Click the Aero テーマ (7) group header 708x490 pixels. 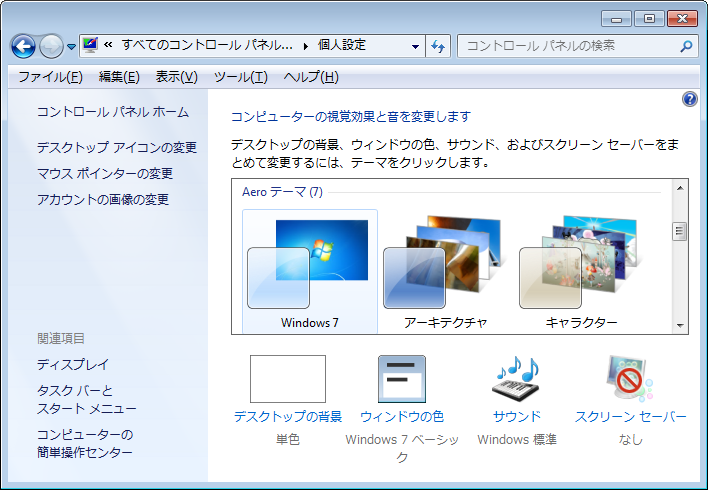click(x=282, y=192)
